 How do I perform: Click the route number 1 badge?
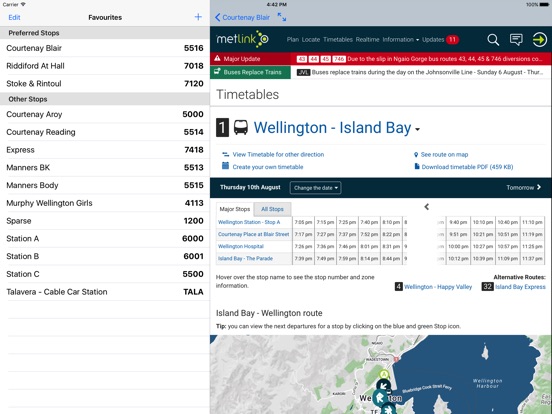tap(222, 127)
